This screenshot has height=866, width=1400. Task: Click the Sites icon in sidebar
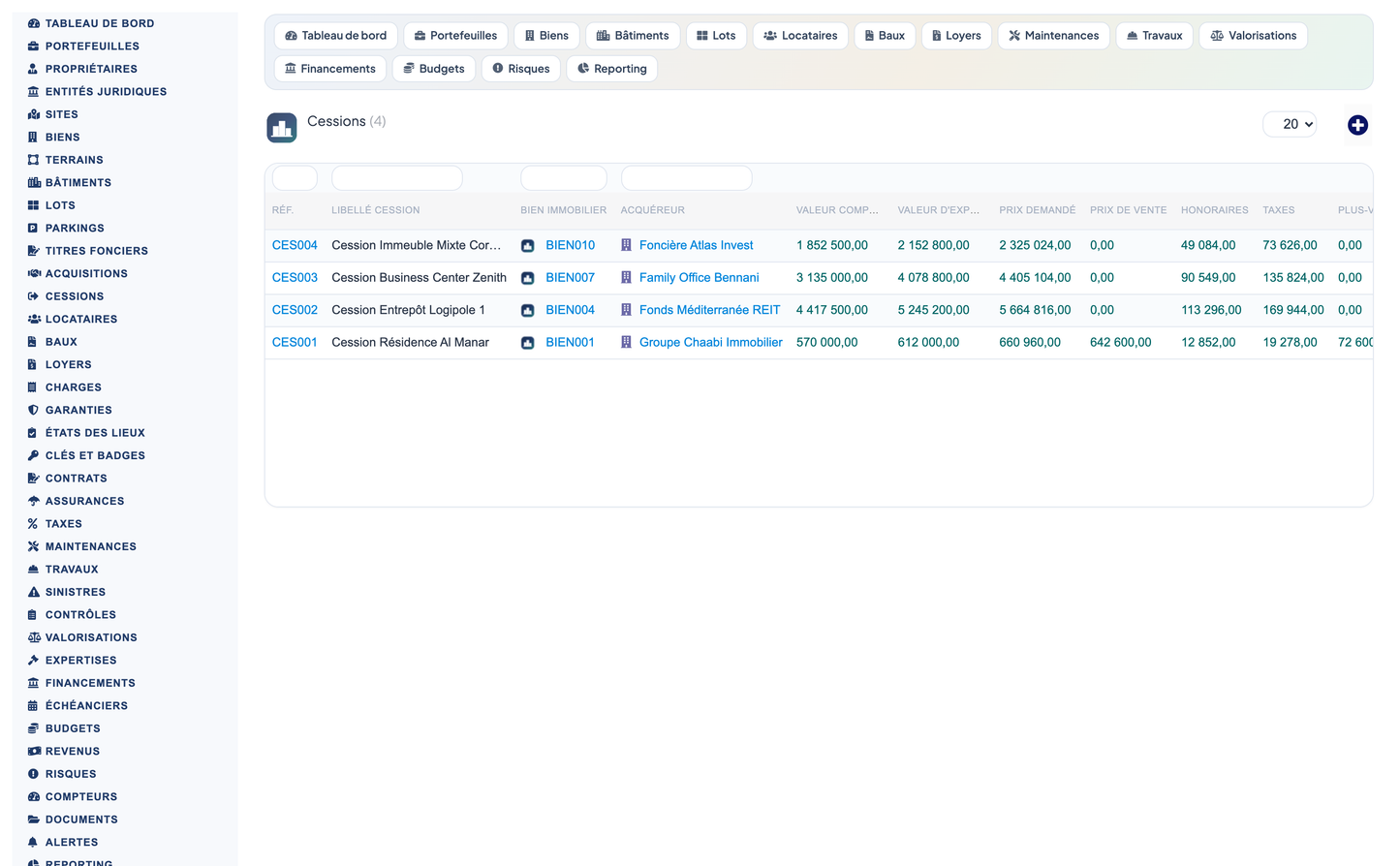pos(33,114)
